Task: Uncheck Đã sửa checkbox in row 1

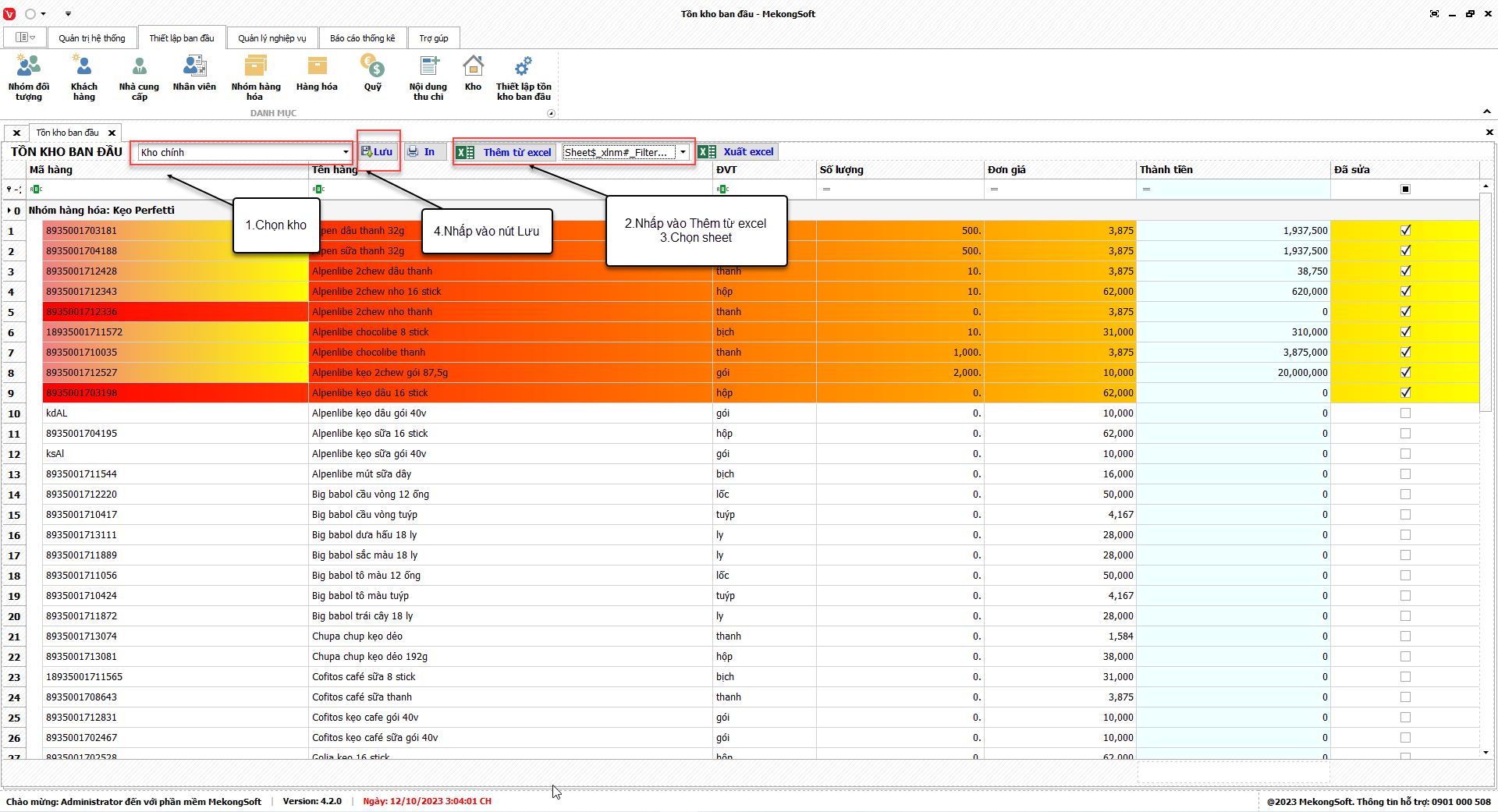Action: click(1405, 230)
